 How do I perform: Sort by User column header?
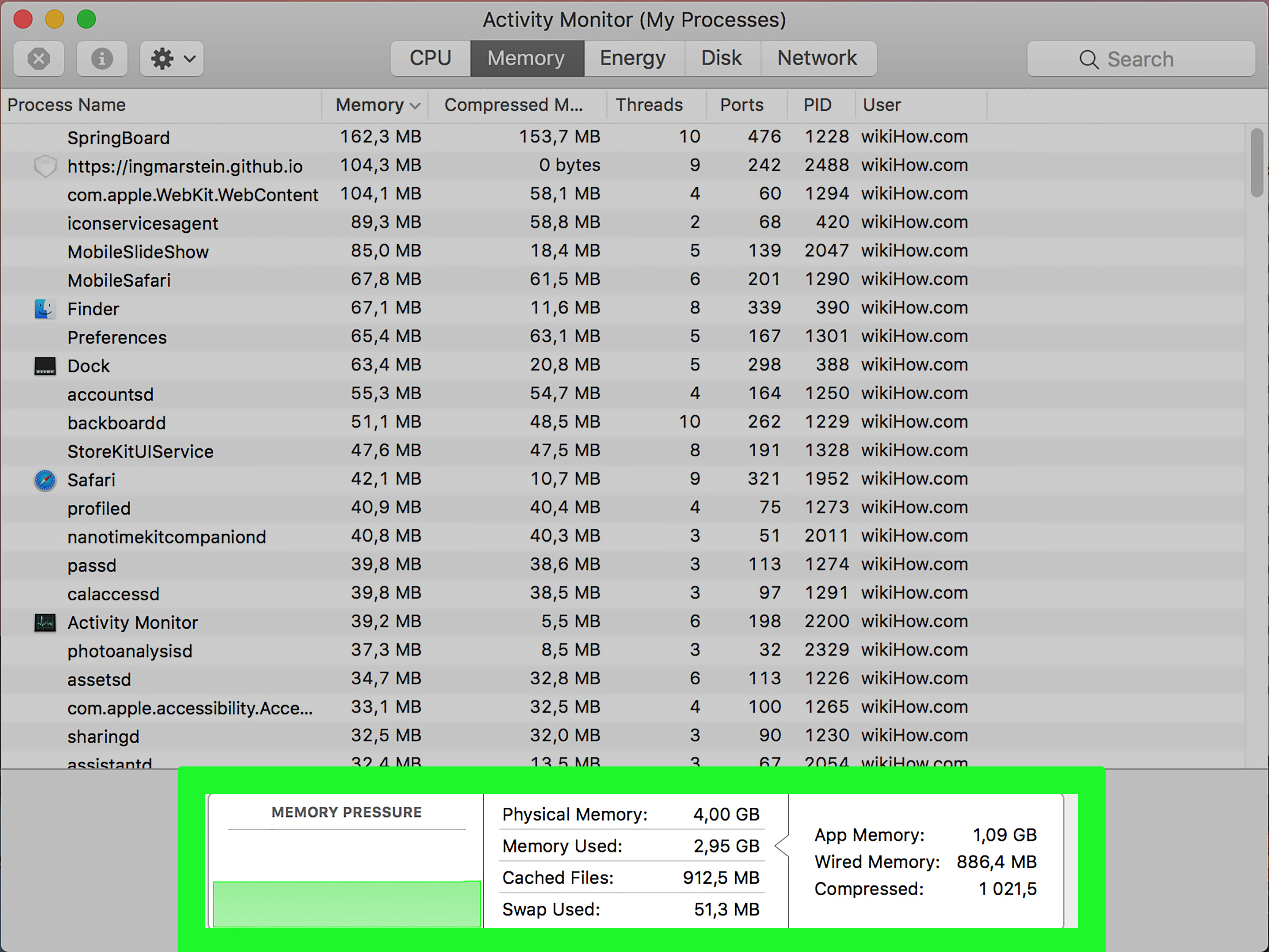coord(921,105)
